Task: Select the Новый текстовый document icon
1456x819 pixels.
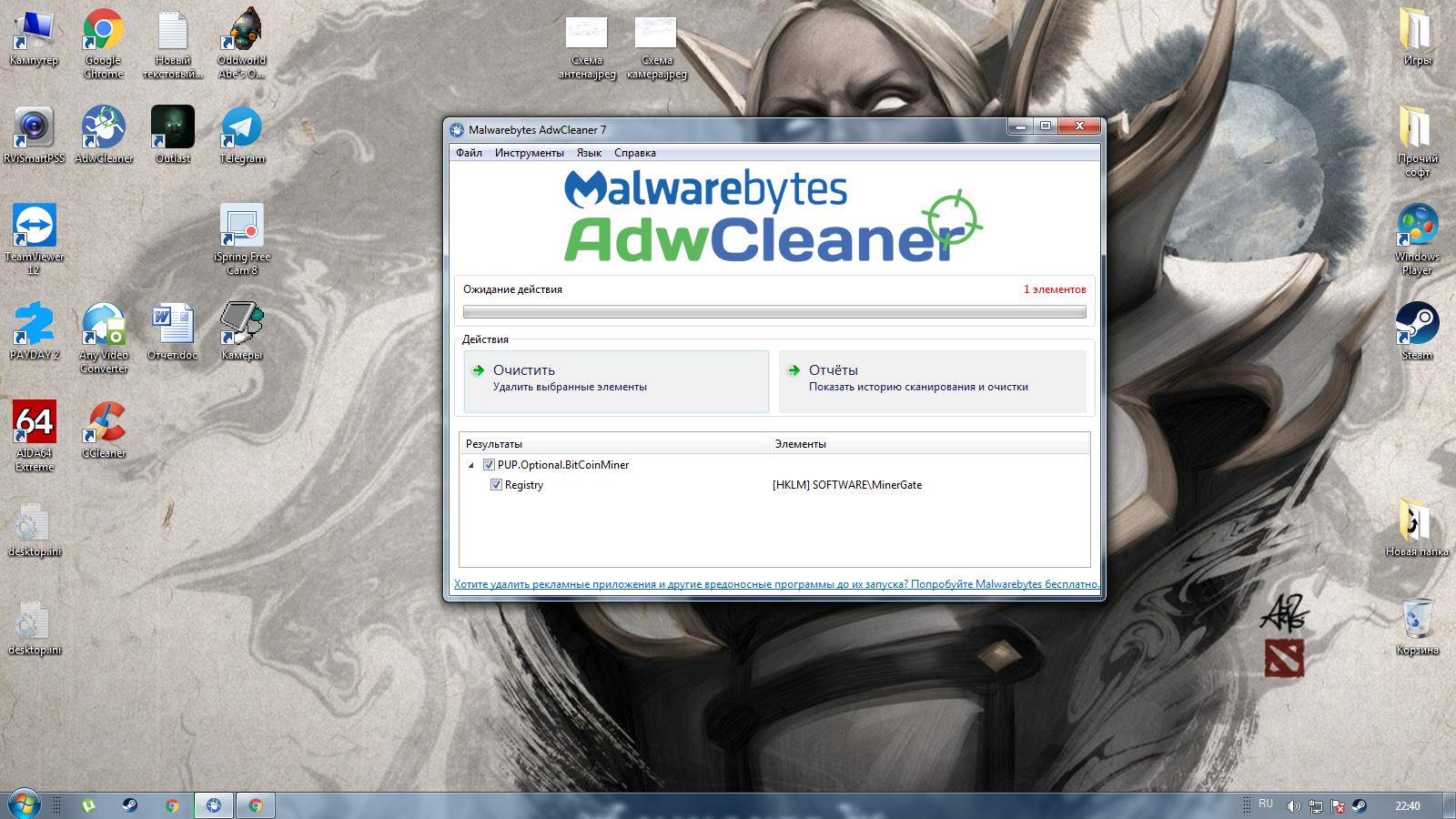Action: click(173, 44)
